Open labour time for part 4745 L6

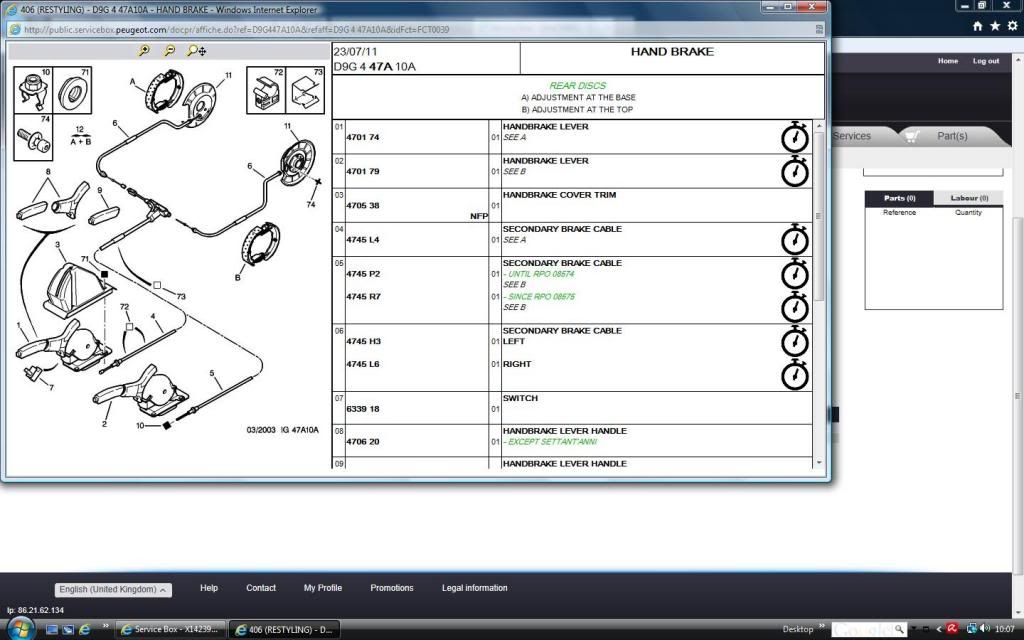(795, 375)
